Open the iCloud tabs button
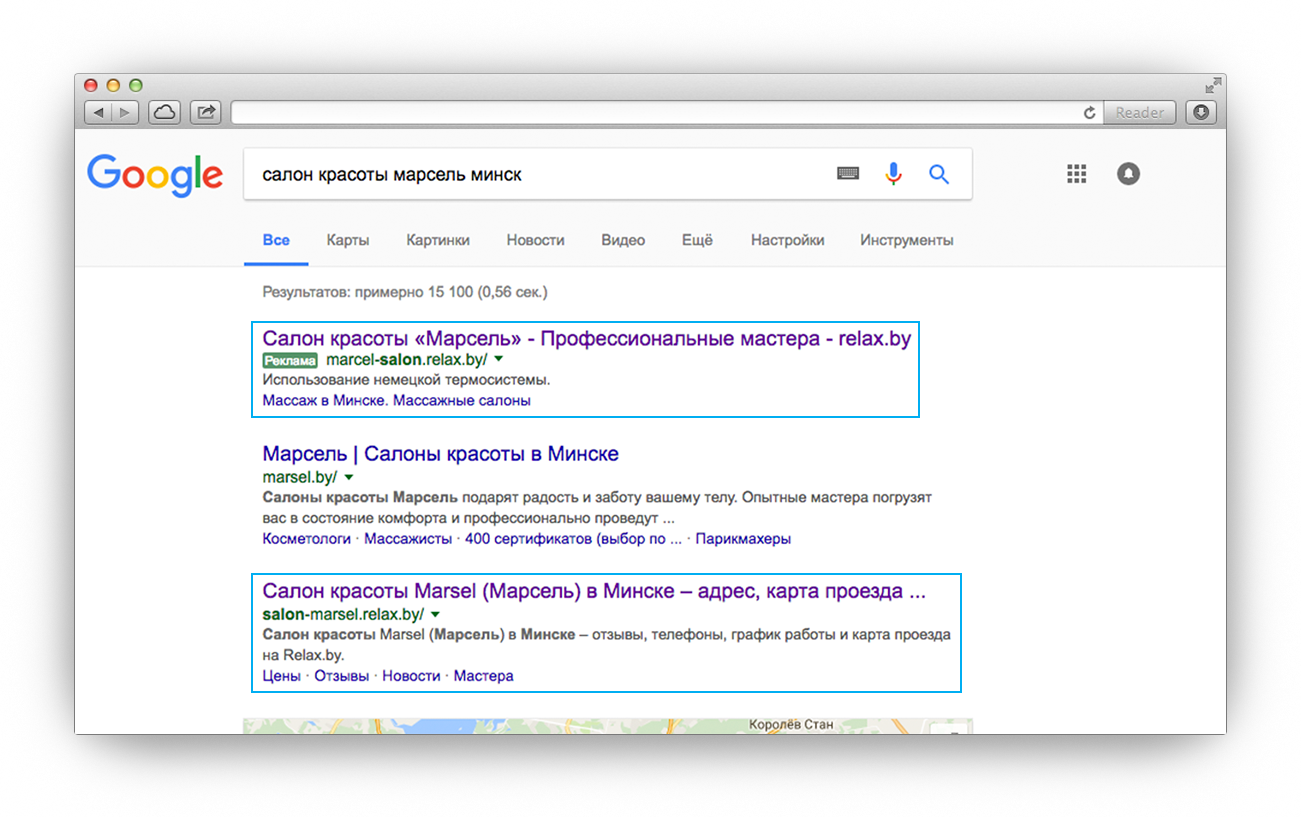1301x817 pixels. (164, 112)
